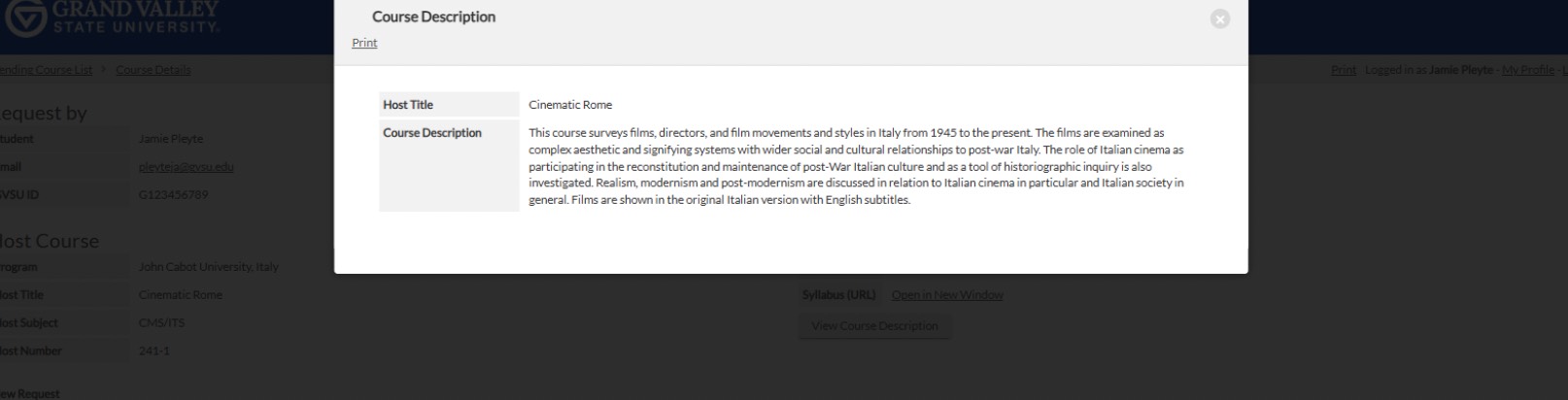Screen dimensions: 1568x400
Task: Open syllabus via Open in New Window
Action: 947,295
